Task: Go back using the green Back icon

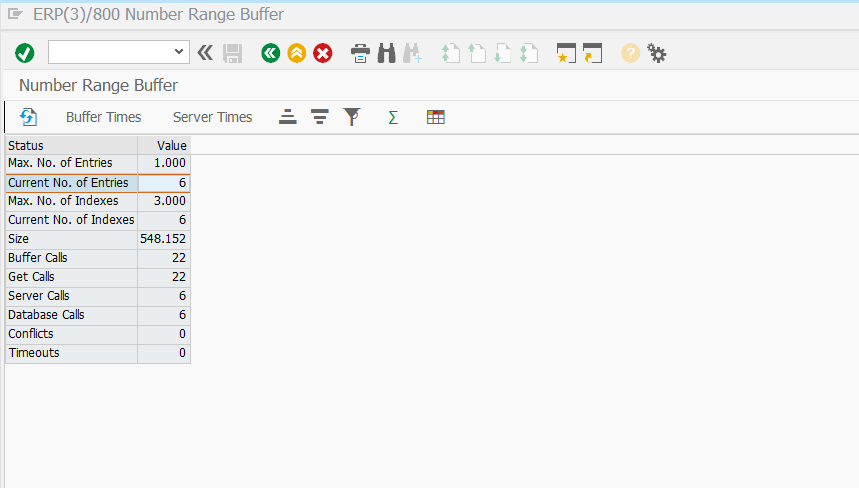Action: click(271, 53)
